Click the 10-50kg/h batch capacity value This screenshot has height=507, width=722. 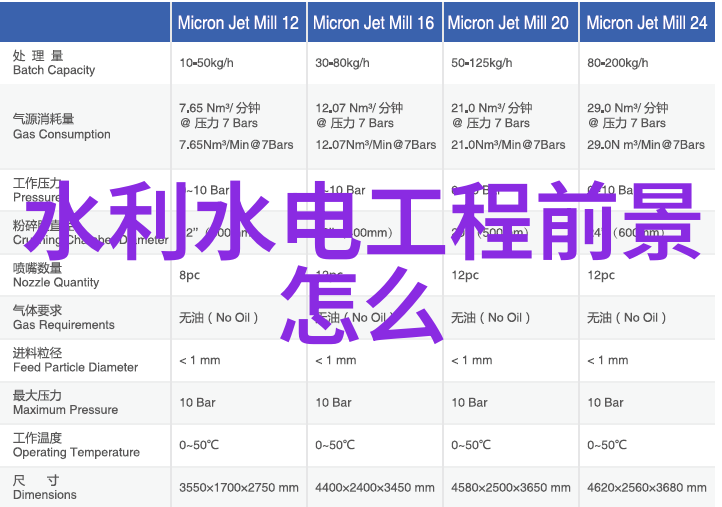tap(206, 63)
